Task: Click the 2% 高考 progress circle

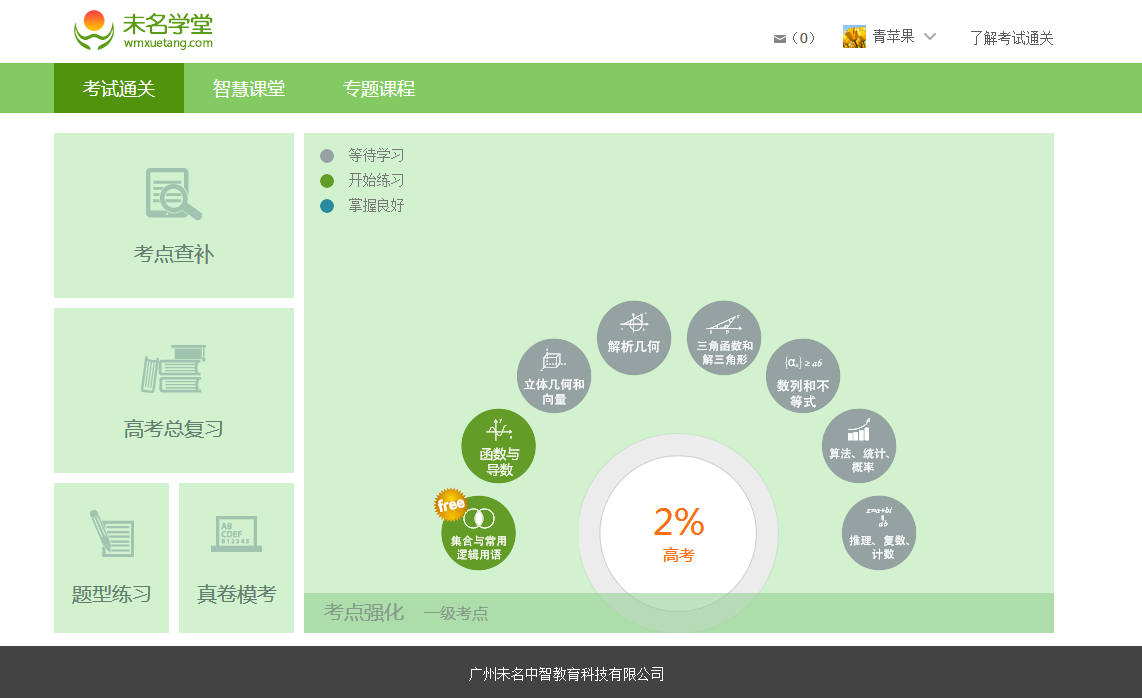Action: [x=678, y=532]
